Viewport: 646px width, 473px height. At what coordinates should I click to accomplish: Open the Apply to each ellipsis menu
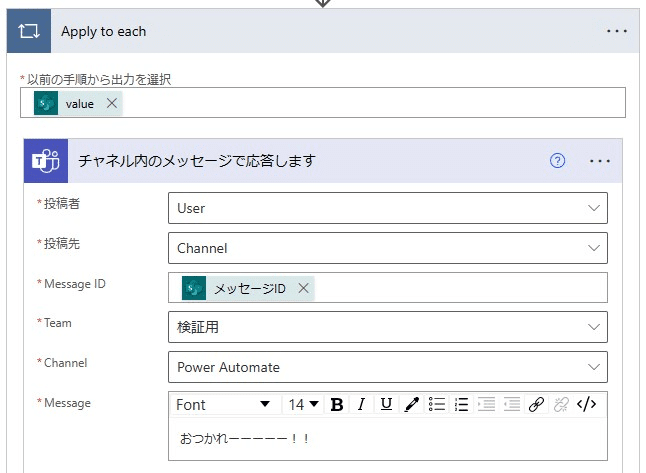click(x=617, y=31)
